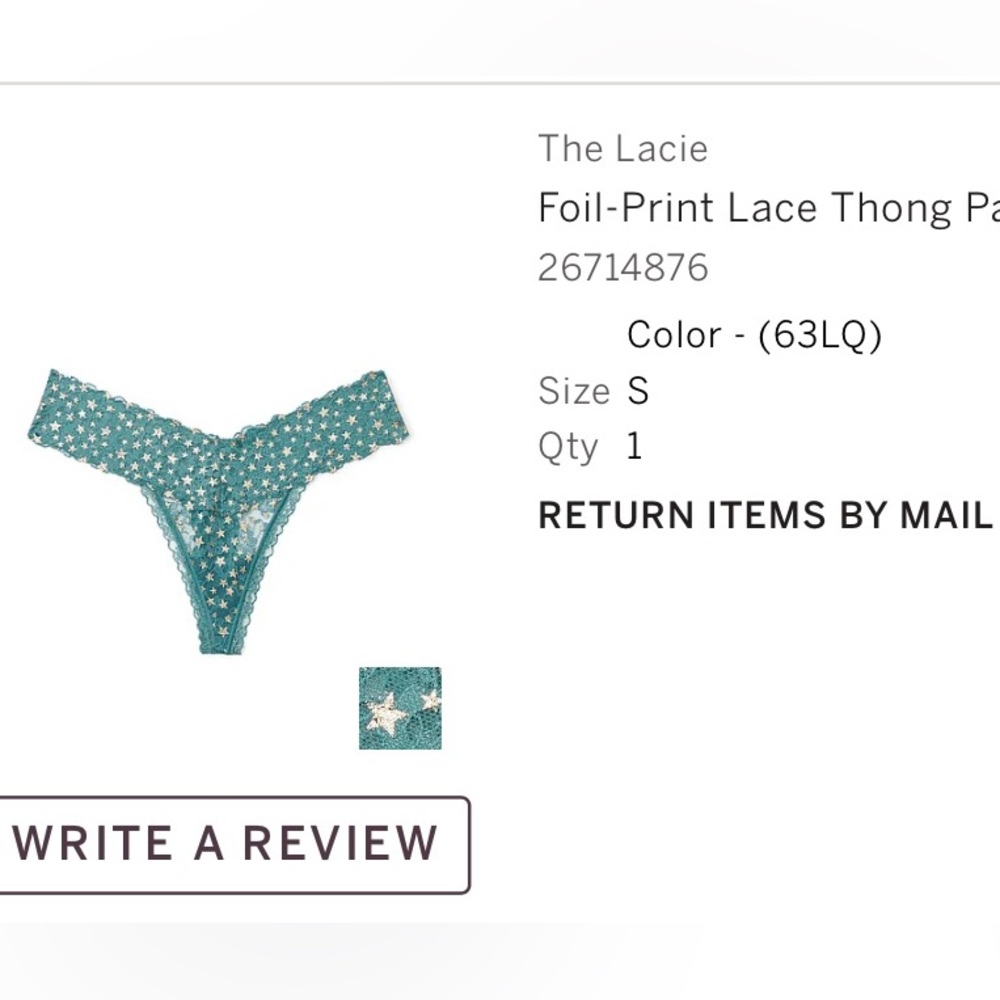
Task: Click the Size label
Action: [574, 390]
